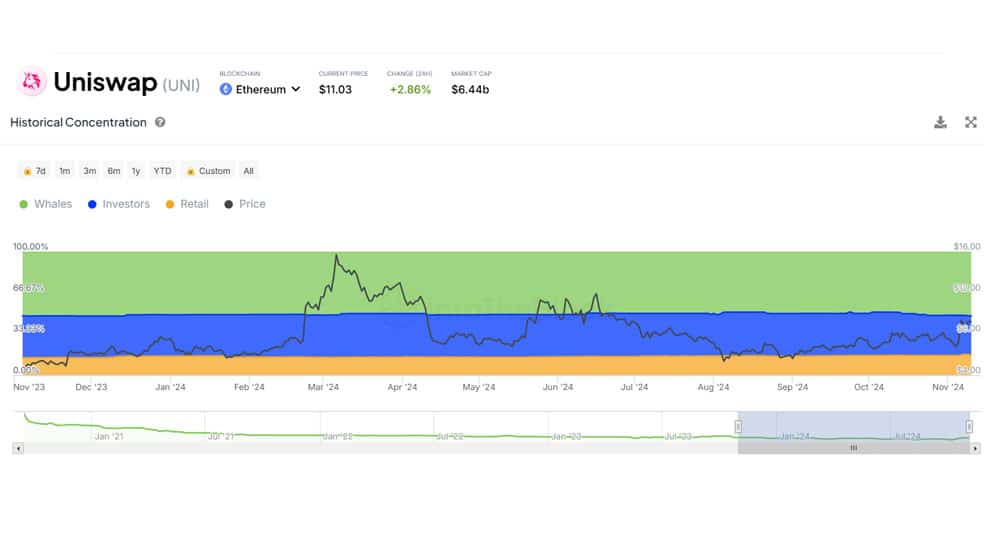
Task: Click the Ethereum coin icon
Action: point(226,90)
